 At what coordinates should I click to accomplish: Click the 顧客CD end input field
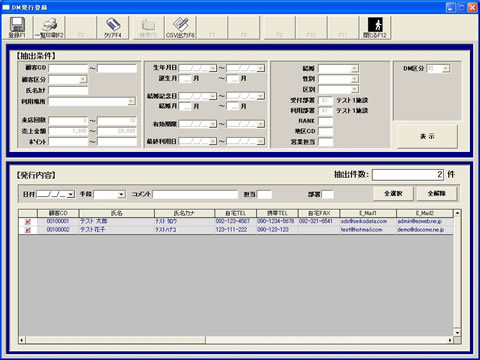117,68
